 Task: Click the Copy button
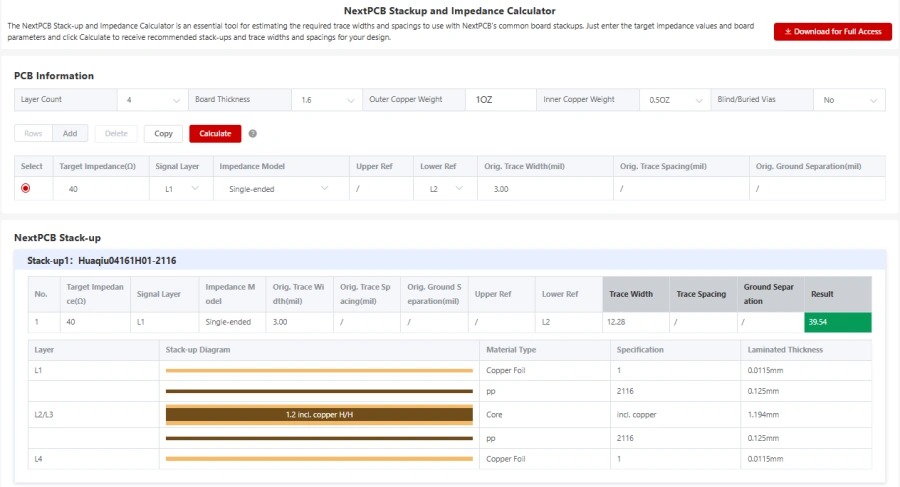click(163, 133)
